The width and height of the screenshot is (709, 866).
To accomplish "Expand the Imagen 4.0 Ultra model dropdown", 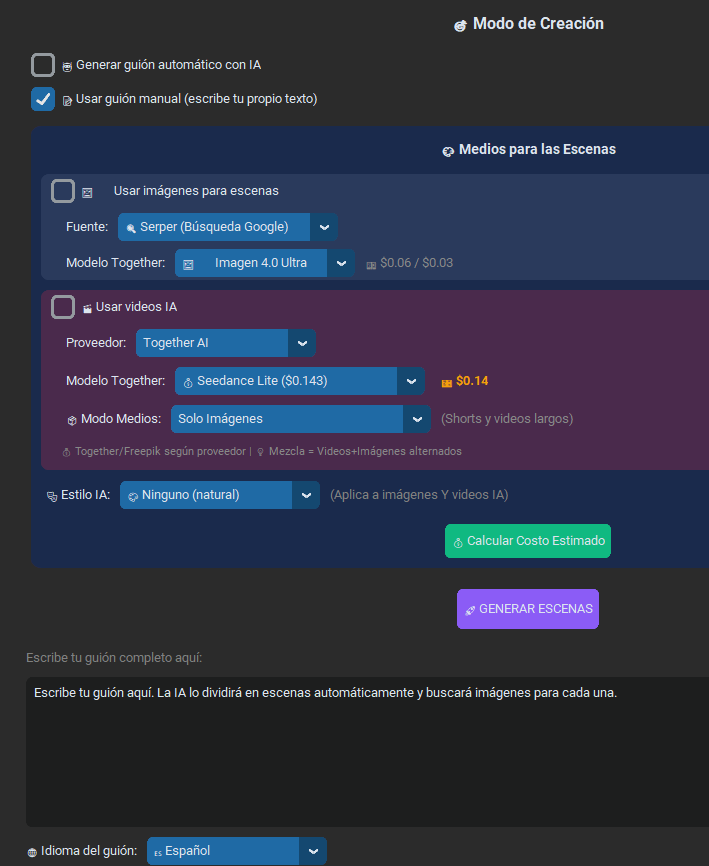I will pos(265,263).
